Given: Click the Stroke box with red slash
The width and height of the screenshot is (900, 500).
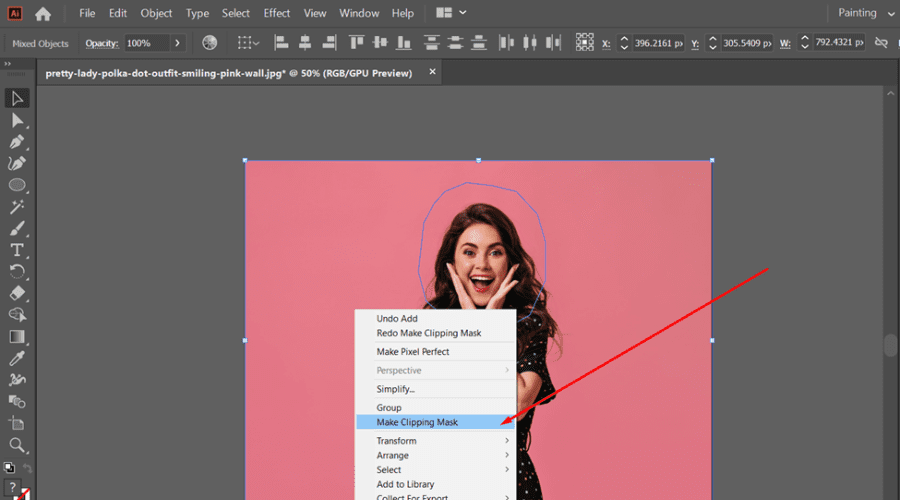Looking at the screenshot, I should tap(24, 495).
